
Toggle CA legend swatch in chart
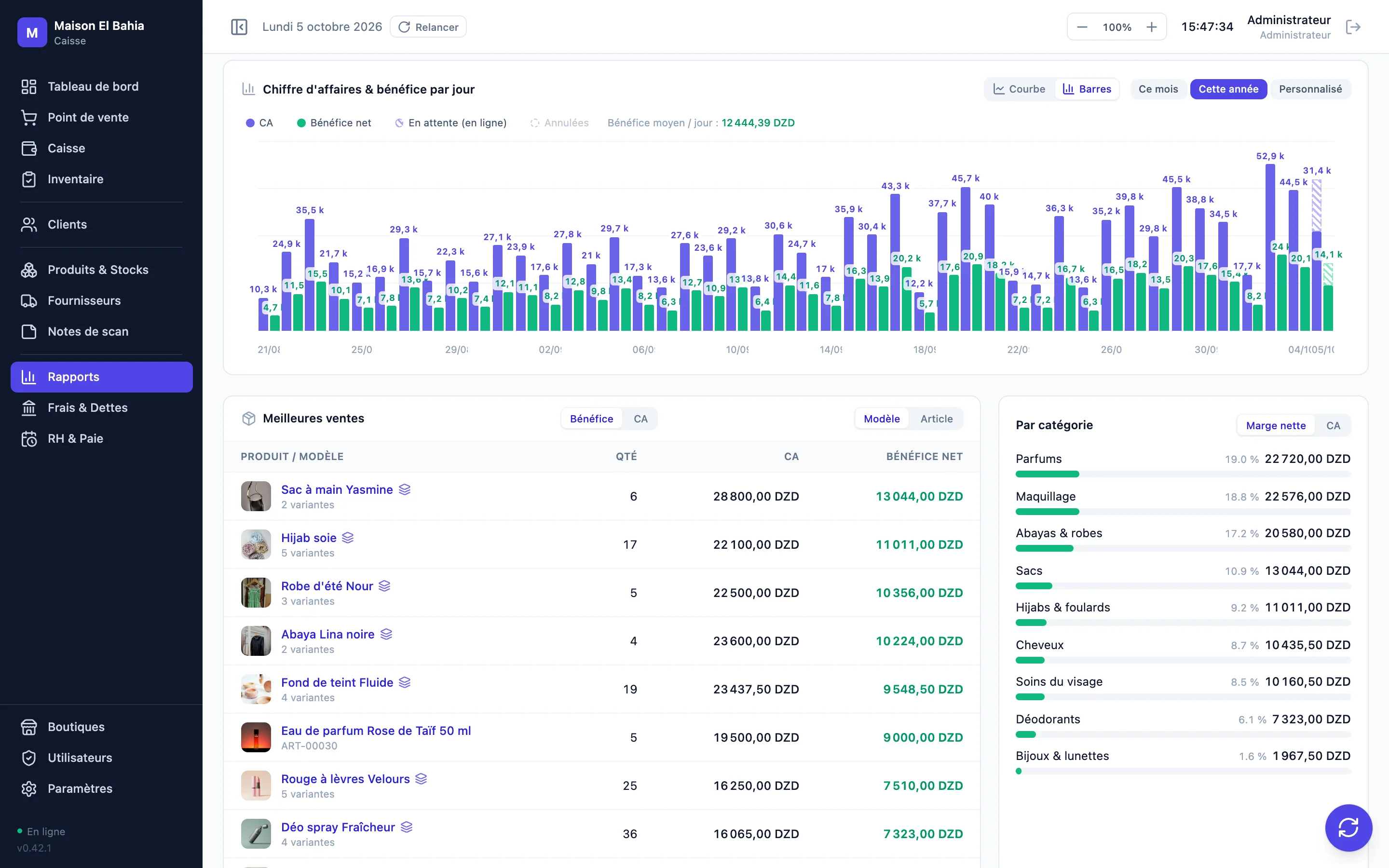point(250,123)
